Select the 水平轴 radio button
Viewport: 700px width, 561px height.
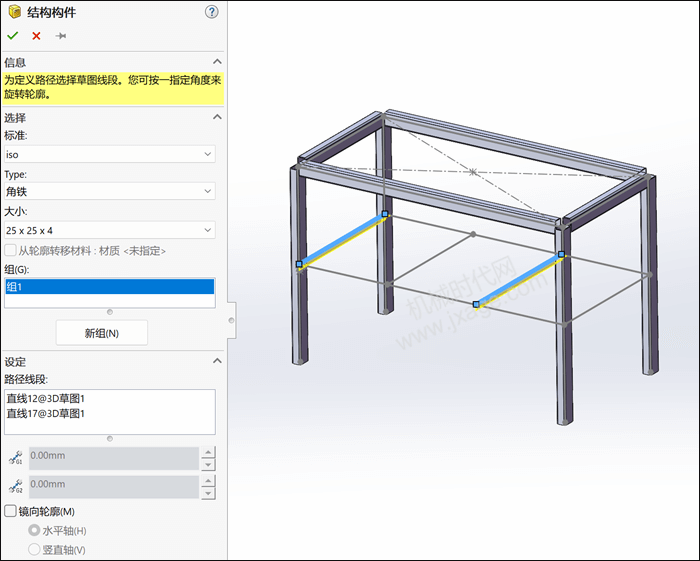pos(34,530)
